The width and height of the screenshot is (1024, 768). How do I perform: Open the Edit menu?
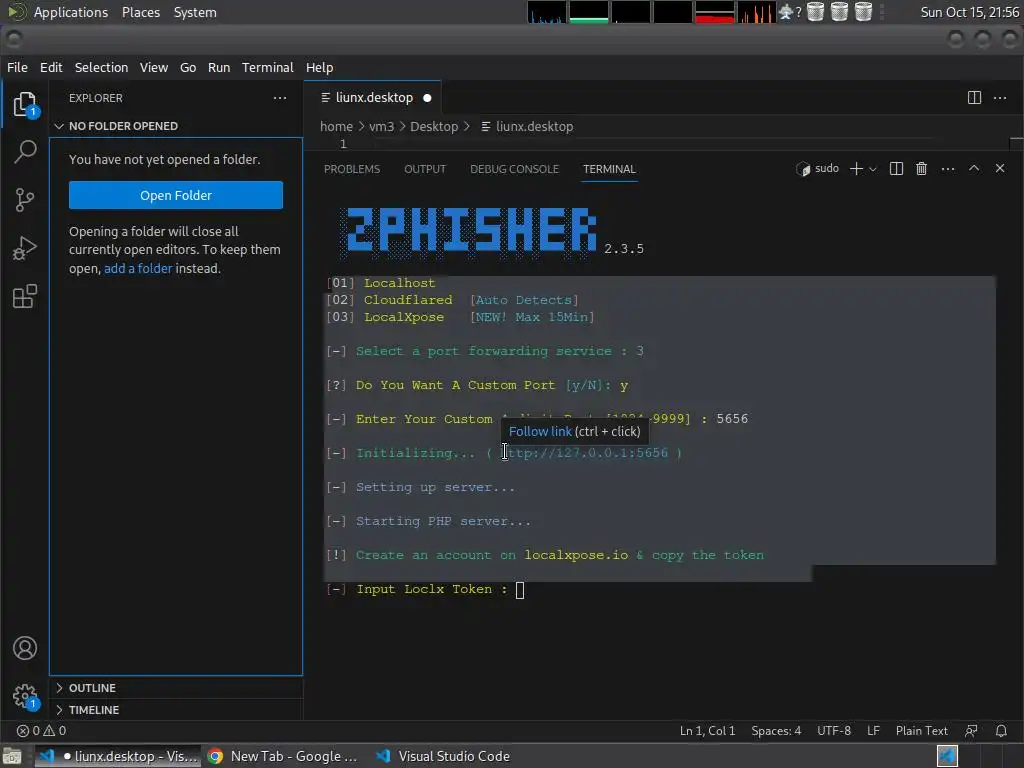point(51,67)
